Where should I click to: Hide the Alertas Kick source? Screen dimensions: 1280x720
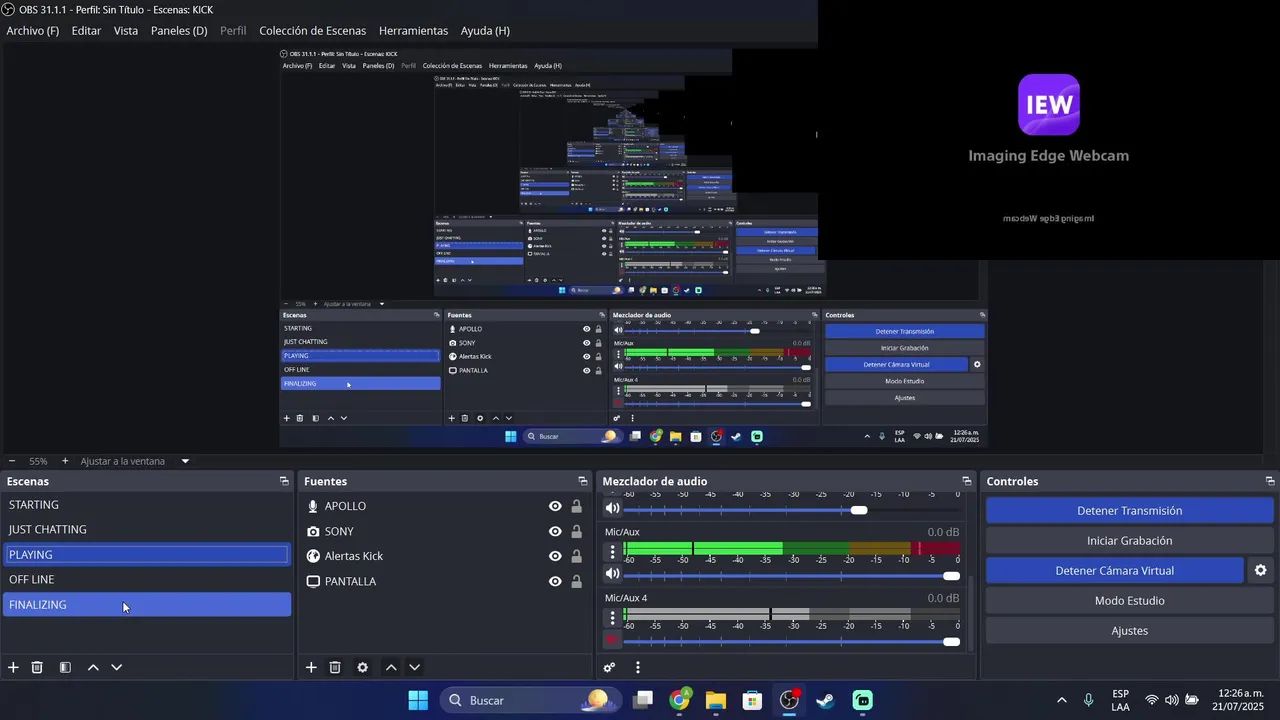(x=555, y=556)
